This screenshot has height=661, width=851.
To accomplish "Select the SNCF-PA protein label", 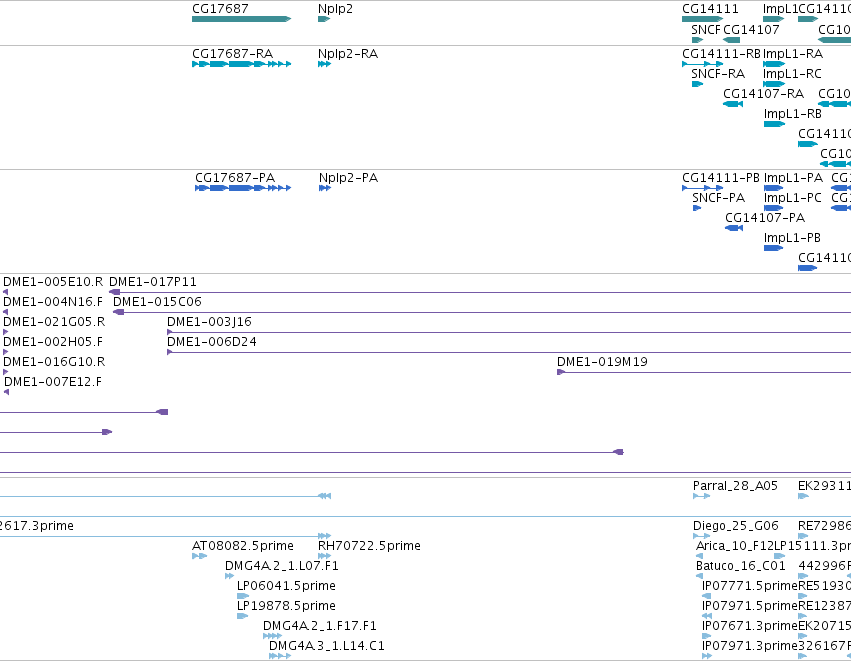I will [719, 198].
